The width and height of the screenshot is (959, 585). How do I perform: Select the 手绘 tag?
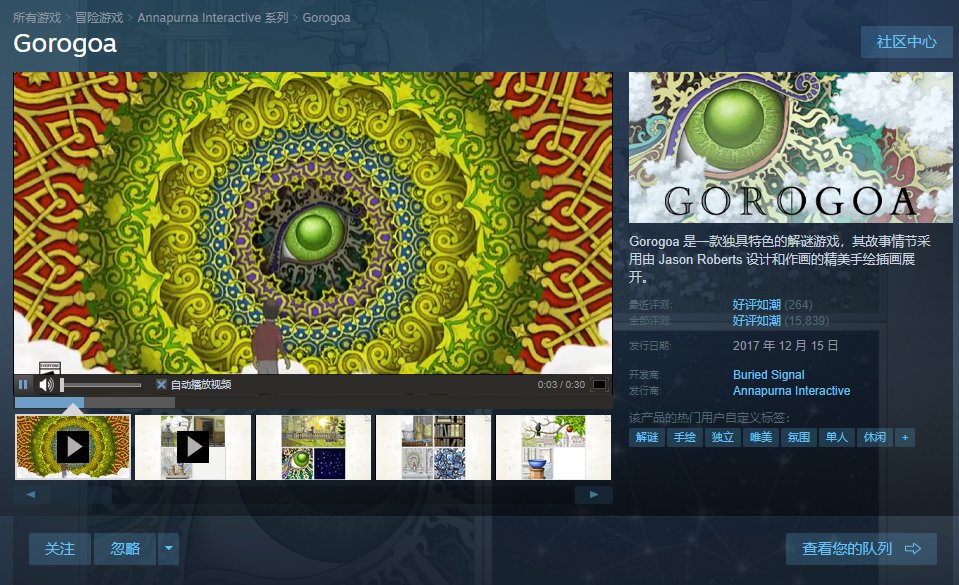(685, 437)
